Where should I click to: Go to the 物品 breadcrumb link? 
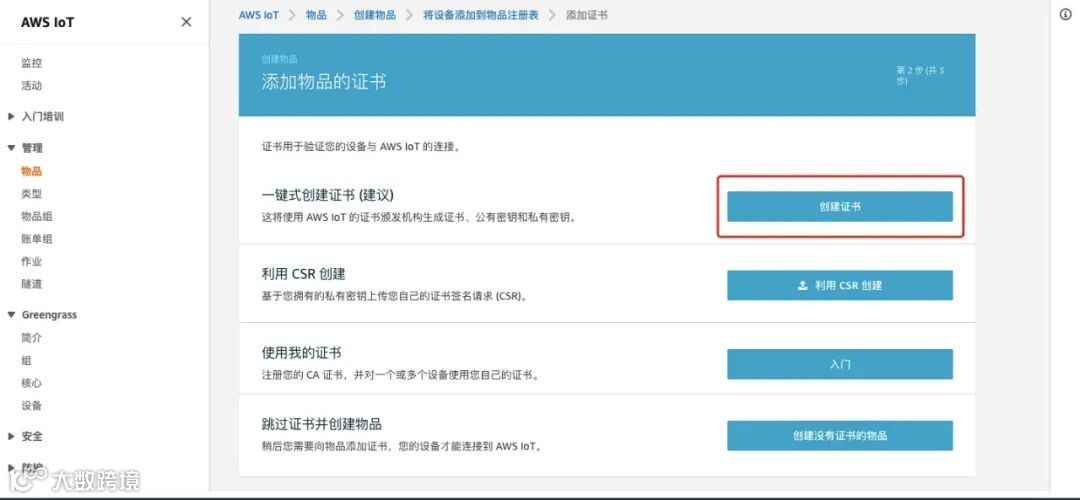click(316, 14)
